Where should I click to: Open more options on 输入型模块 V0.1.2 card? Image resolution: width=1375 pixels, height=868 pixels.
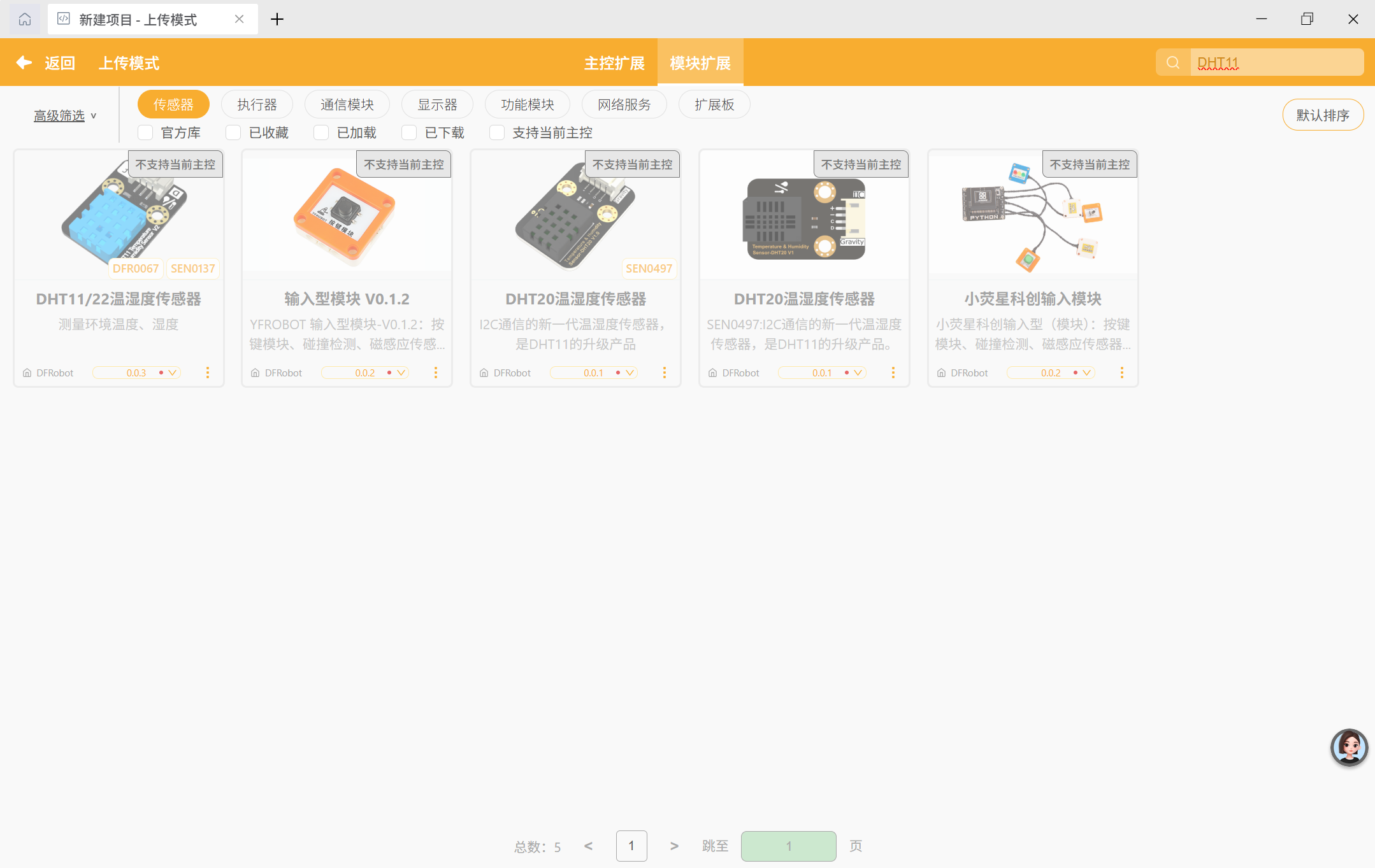tap(436, 373)
